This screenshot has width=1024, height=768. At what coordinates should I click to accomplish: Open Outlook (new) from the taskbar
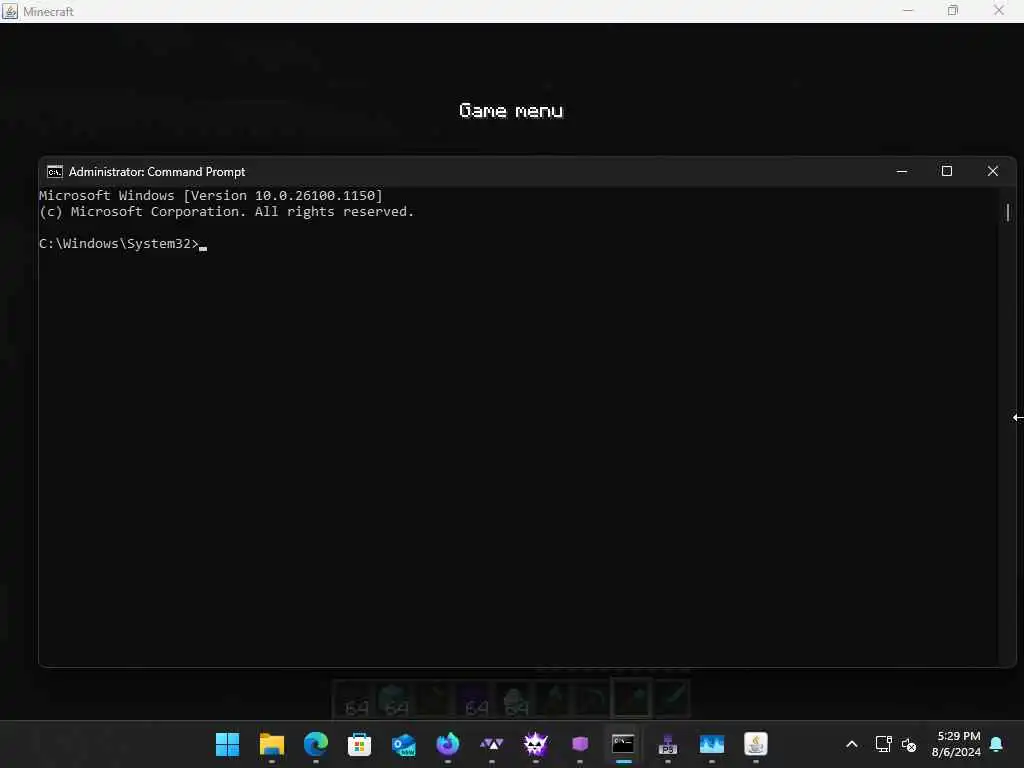click(404, 744)
